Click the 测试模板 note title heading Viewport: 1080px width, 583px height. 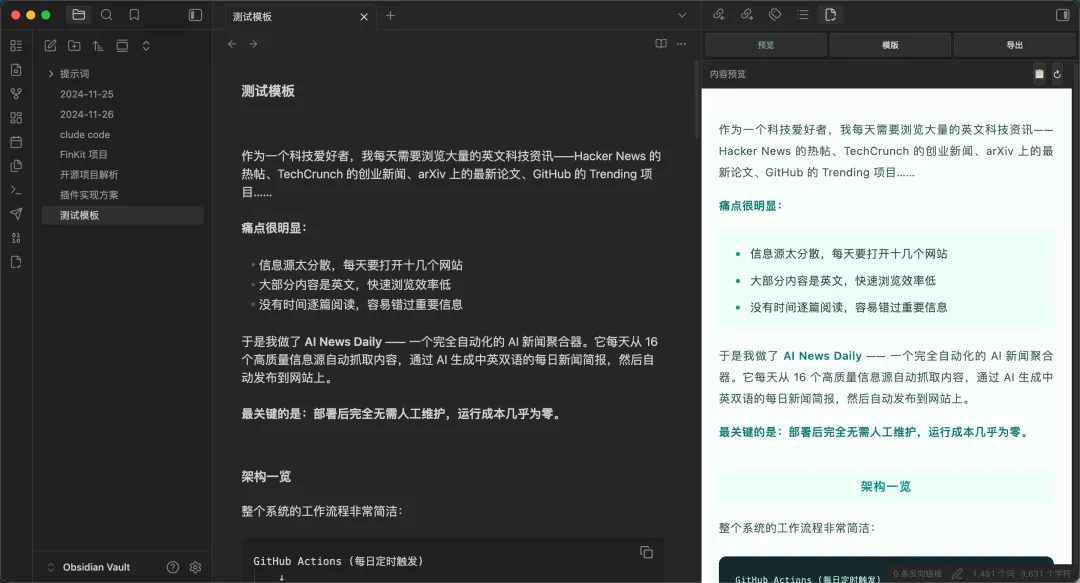click(x=268, y=91)
